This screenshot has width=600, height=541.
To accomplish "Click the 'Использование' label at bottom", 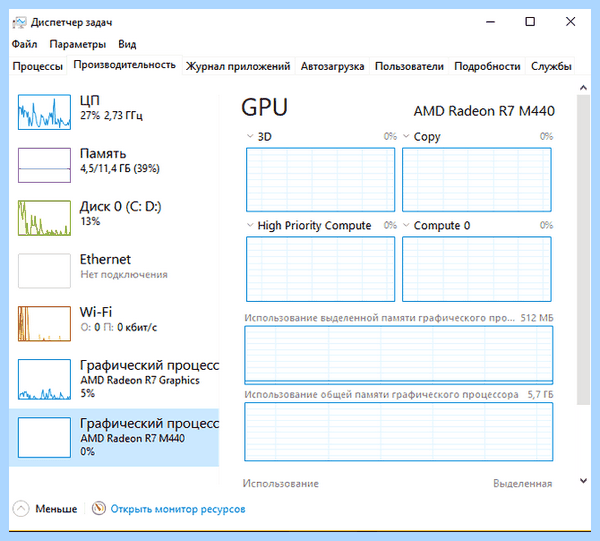I will pos(280,484).
